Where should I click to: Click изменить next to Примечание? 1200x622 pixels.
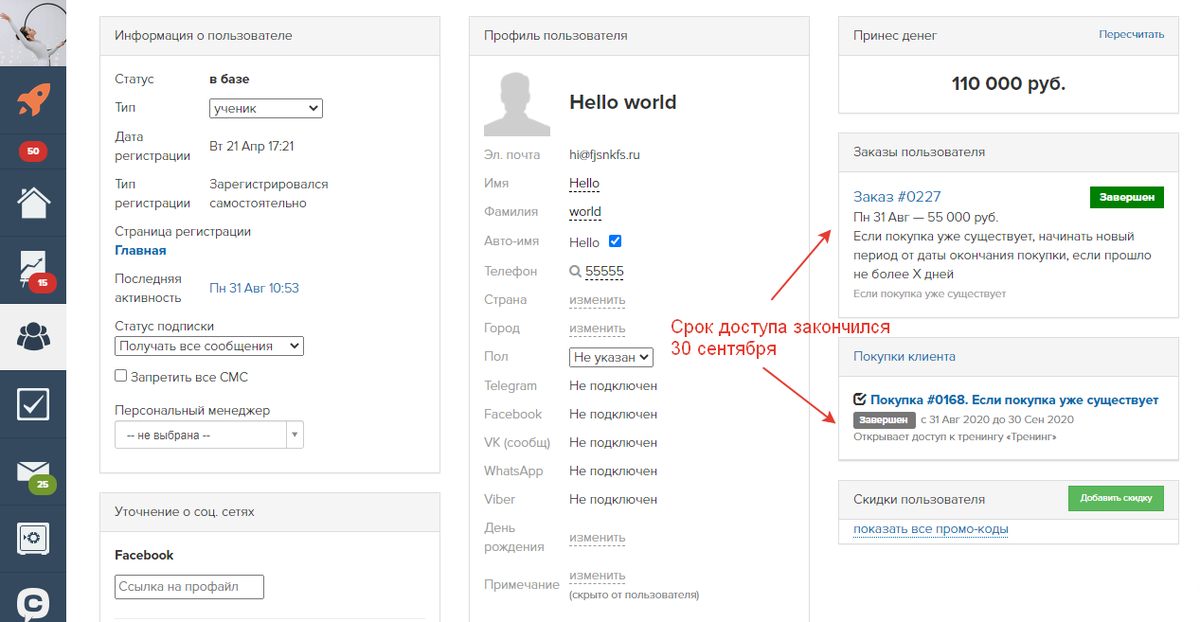597,575
